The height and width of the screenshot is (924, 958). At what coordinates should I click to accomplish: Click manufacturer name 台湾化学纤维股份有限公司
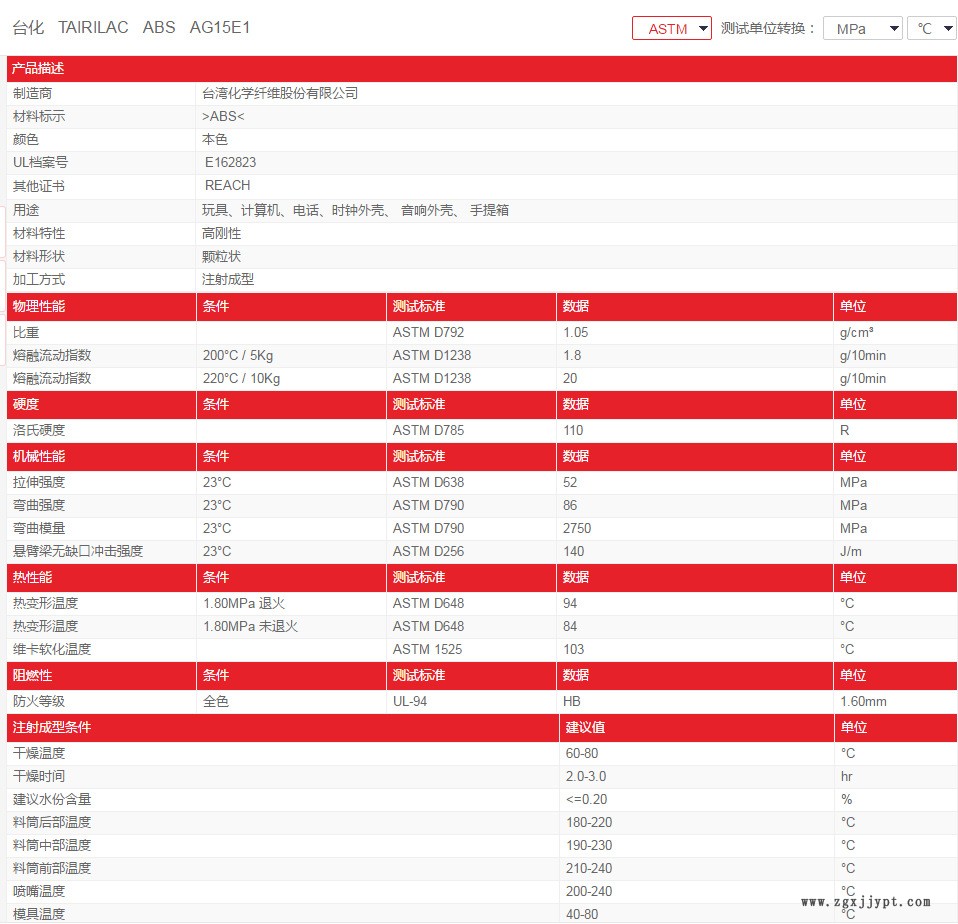pyautogui.click(x=280, y=93)
